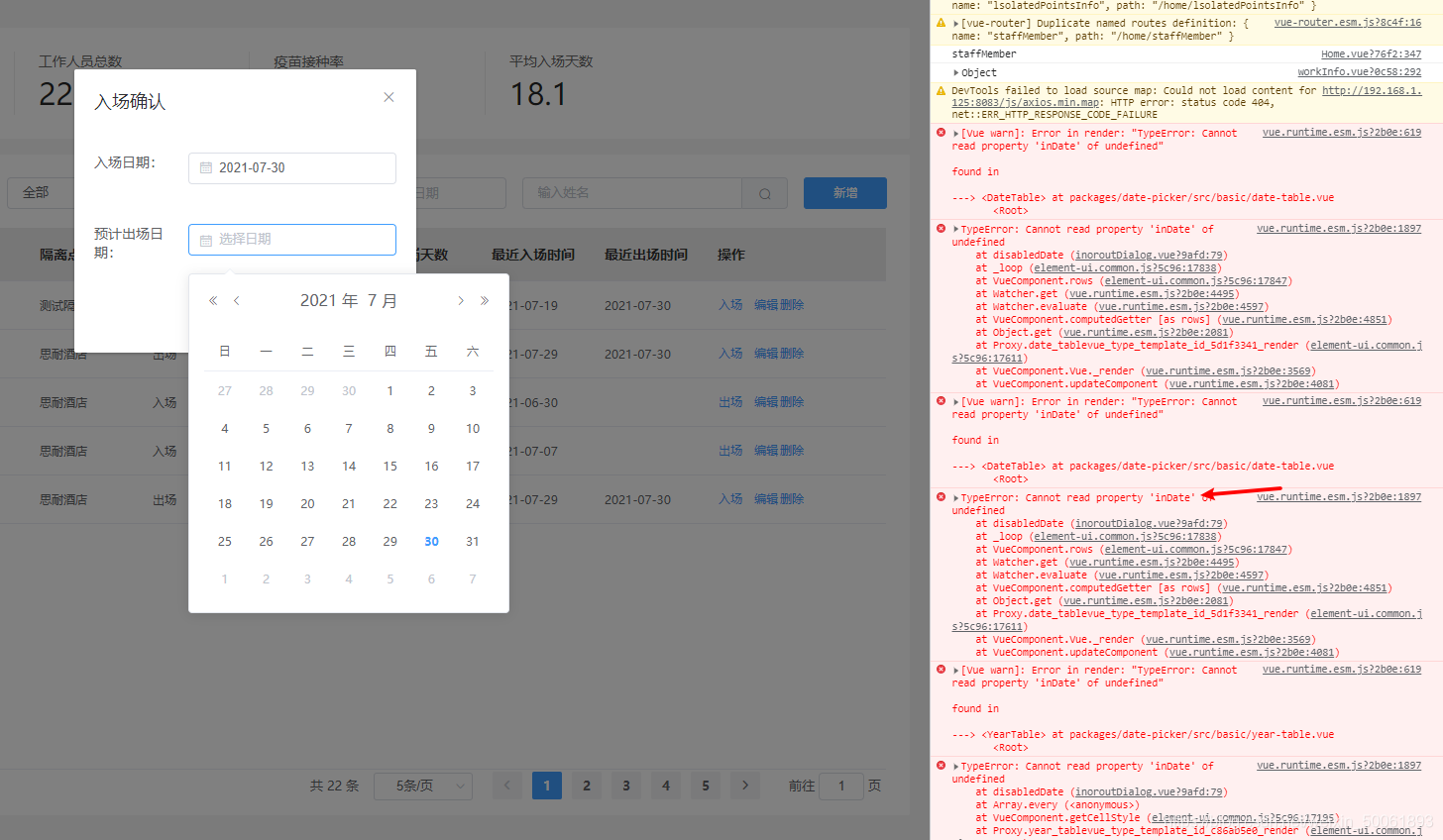Click 出场 link in 2021-06-30 row
Viewport: 1443px width, 840px height.
pos(730,402)
